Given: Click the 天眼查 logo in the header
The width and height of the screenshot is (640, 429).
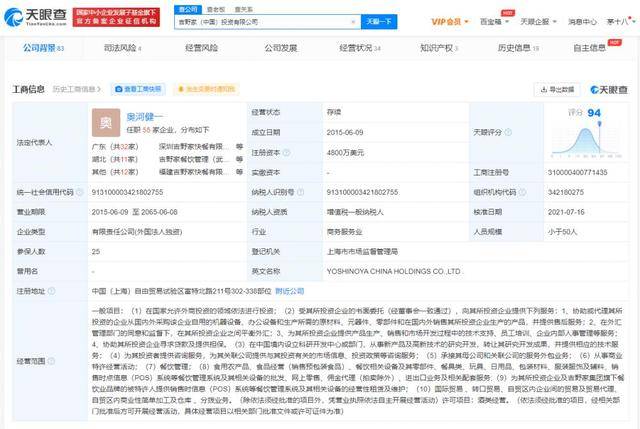Looking at the screenshot, I should [x=35, y=17].
